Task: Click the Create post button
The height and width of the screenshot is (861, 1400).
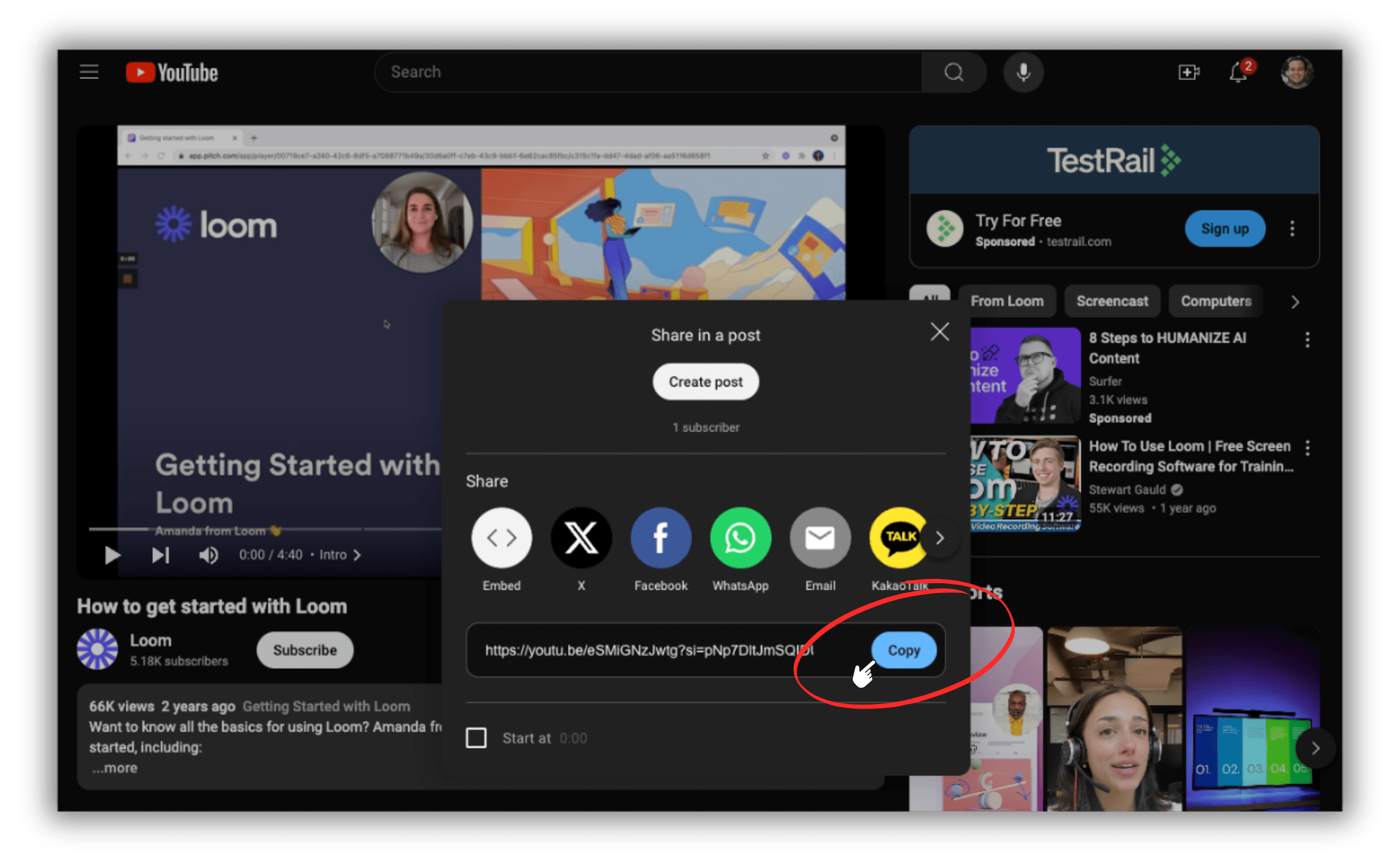Action: 706,381
